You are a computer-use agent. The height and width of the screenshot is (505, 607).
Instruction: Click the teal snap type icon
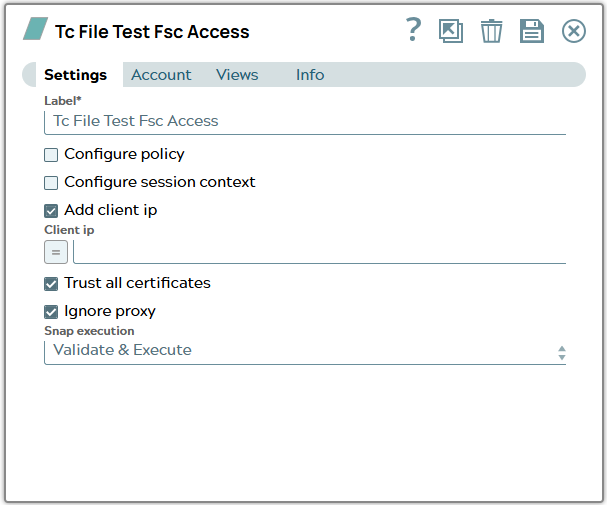pos(35,29)
